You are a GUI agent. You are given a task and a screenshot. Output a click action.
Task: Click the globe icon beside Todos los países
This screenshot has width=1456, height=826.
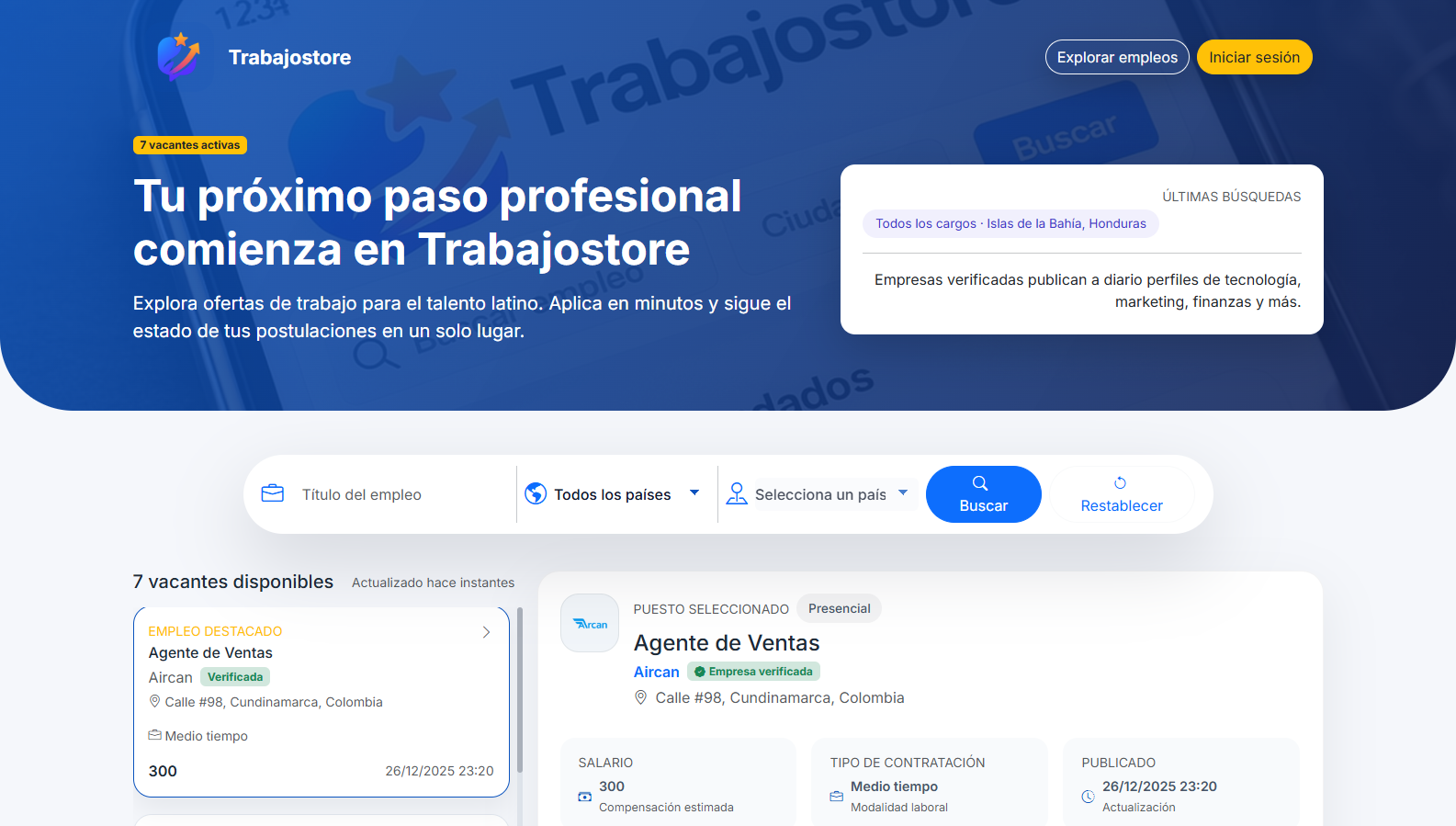536,493
